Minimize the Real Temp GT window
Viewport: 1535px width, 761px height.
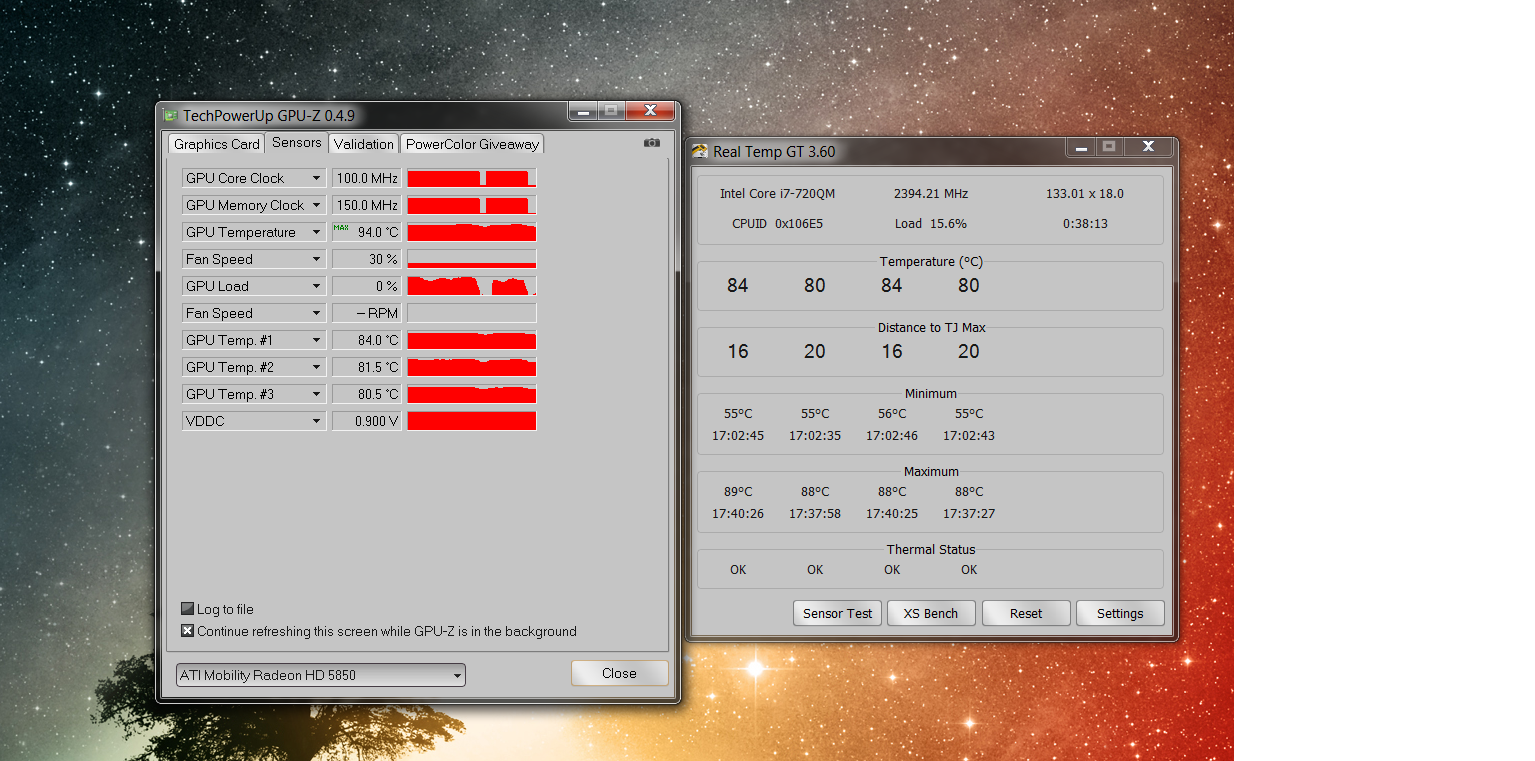tap(1079, 147)
